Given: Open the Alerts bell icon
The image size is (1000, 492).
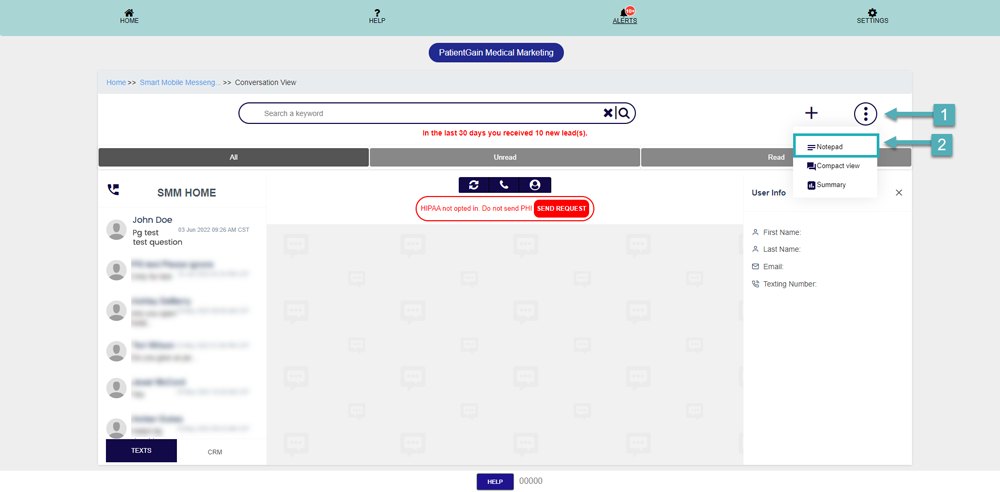Looking at the screenshot, I should click(625, 13).
